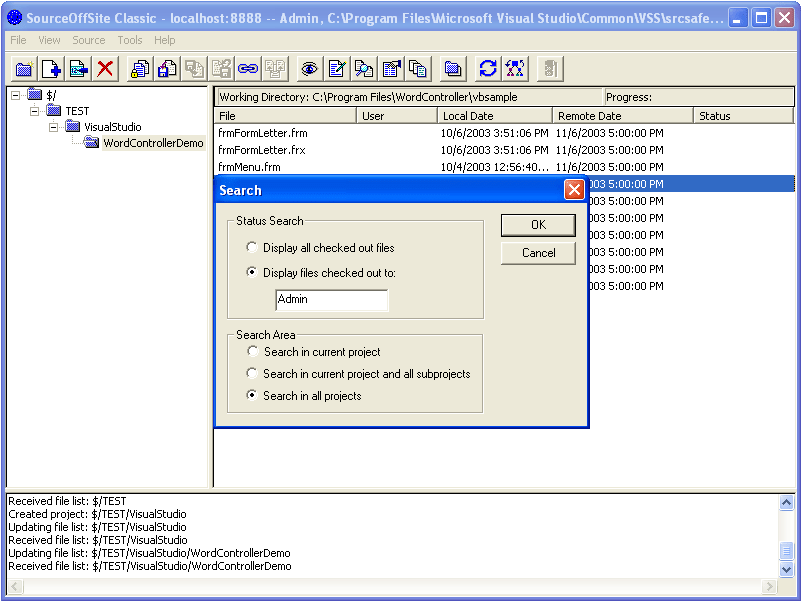Screen dimensions: 805x604
Task: Open the File menu
Action: click(x=18, y=40)
